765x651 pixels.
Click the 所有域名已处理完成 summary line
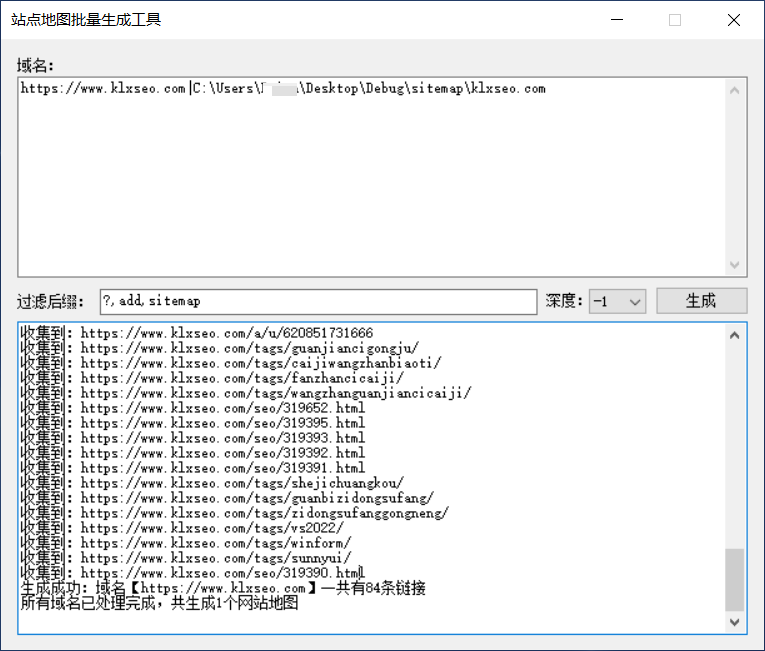click(x=160, y=603)
